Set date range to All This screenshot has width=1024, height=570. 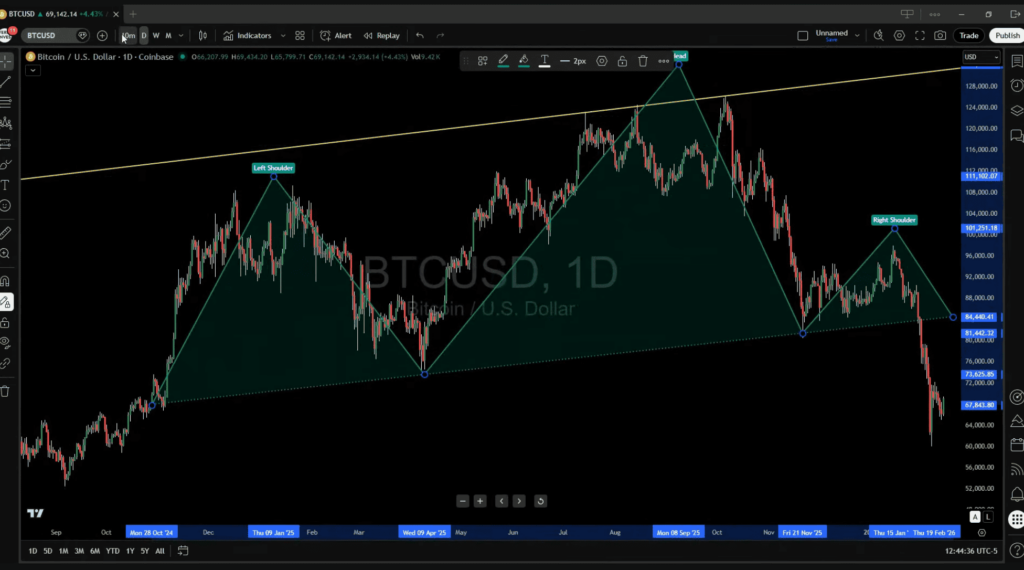tap(159, 551)
